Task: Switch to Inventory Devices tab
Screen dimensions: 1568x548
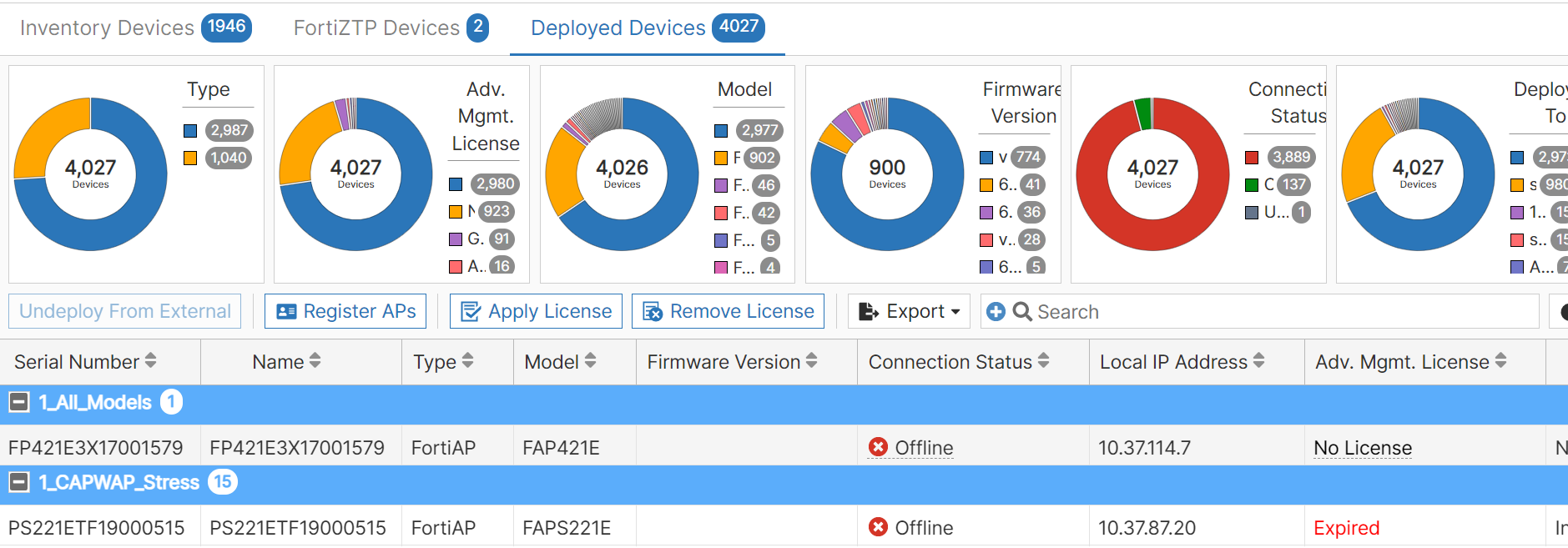Action: [134, 28]
